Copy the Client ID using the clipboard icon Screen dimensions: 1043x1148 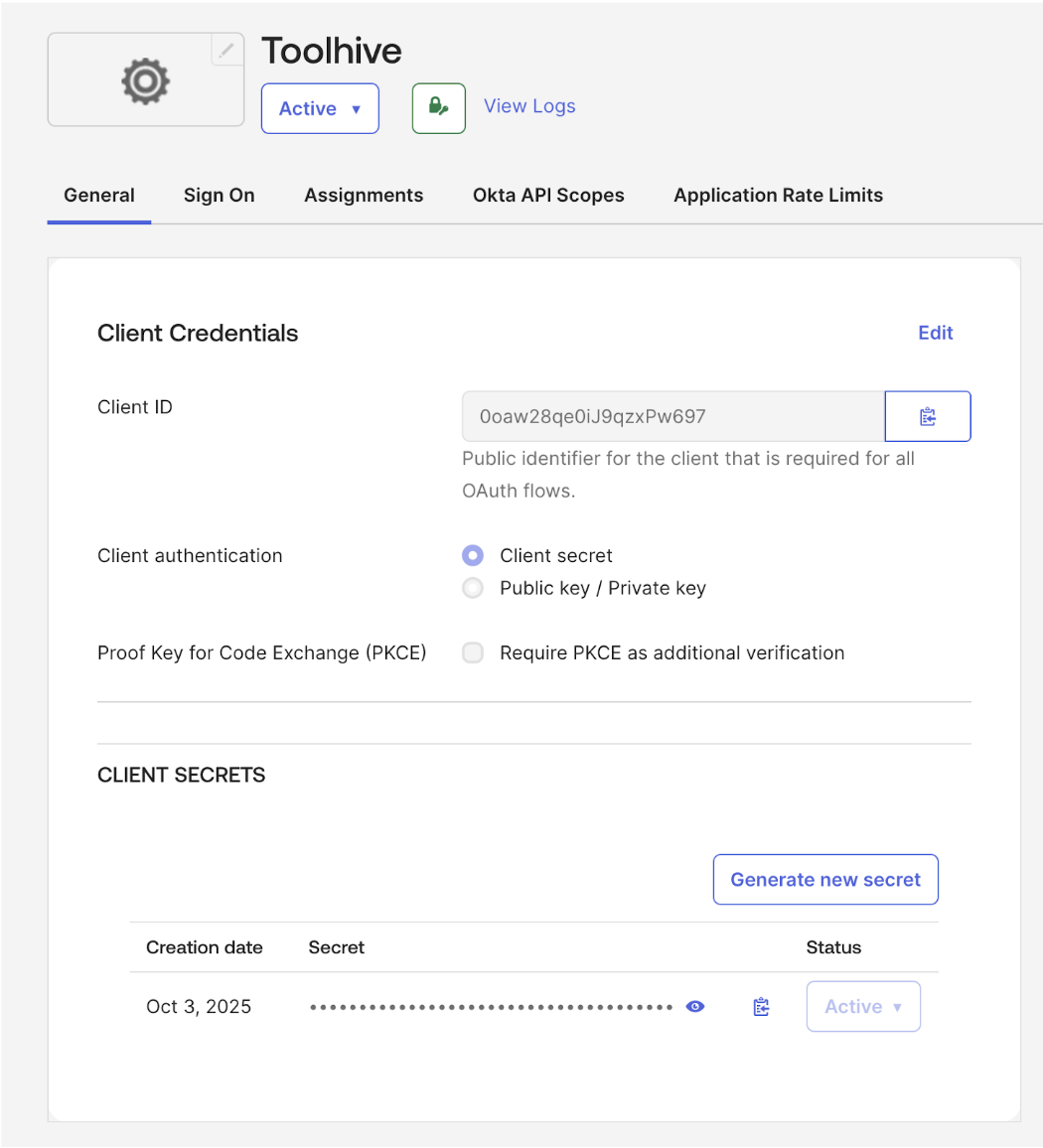pos(927,416)
